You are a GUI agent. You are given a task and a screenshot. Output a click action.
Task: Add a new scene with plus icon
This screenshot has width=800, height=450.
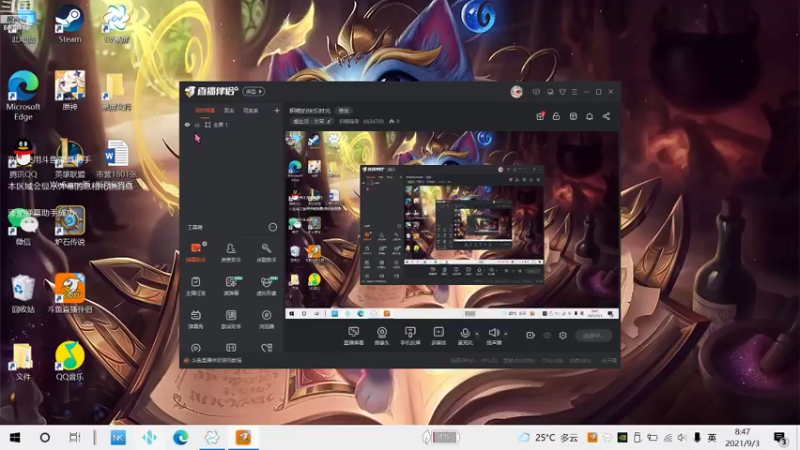277,110
